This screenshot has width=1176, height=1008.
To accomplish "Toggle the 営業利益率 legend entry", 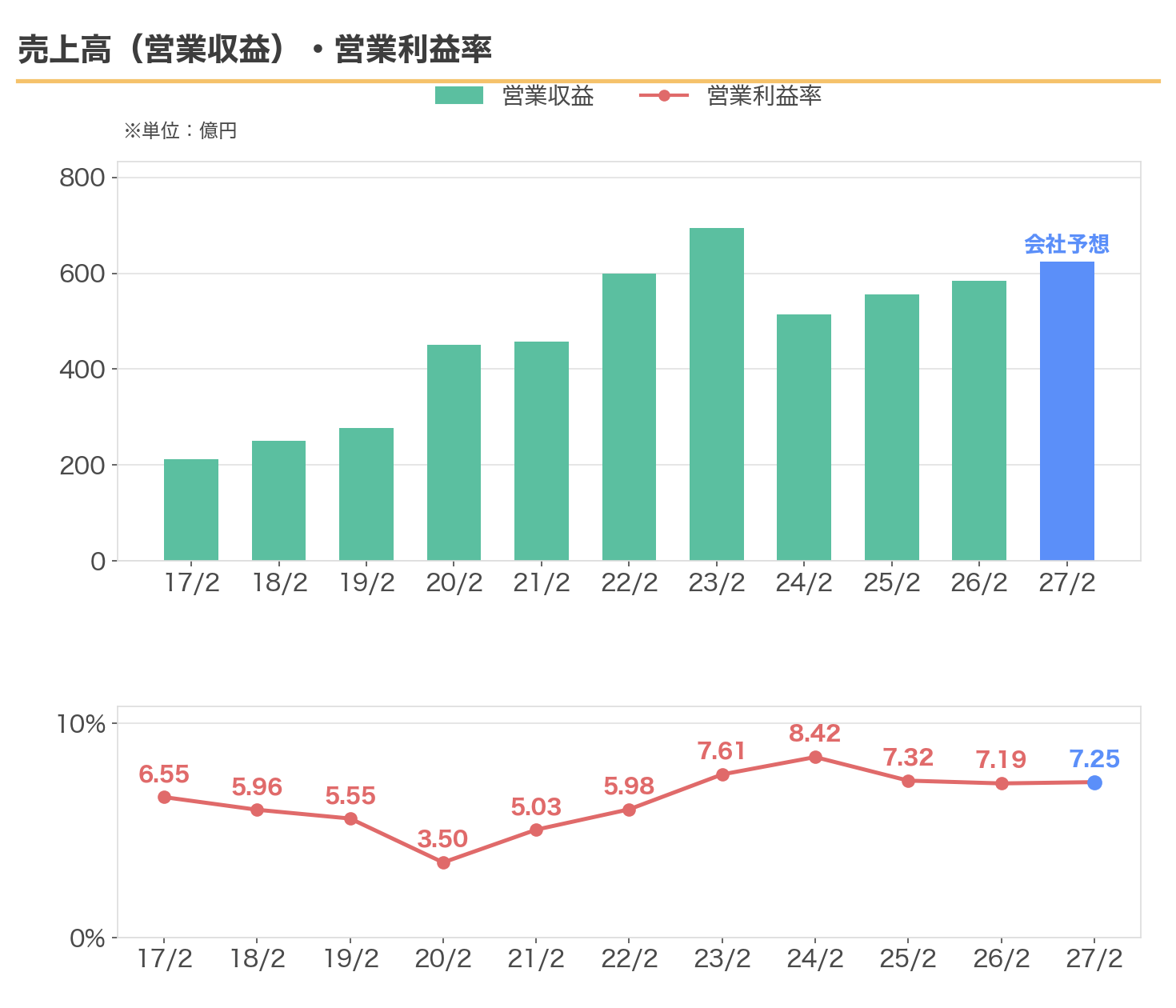I will [730, 96].
